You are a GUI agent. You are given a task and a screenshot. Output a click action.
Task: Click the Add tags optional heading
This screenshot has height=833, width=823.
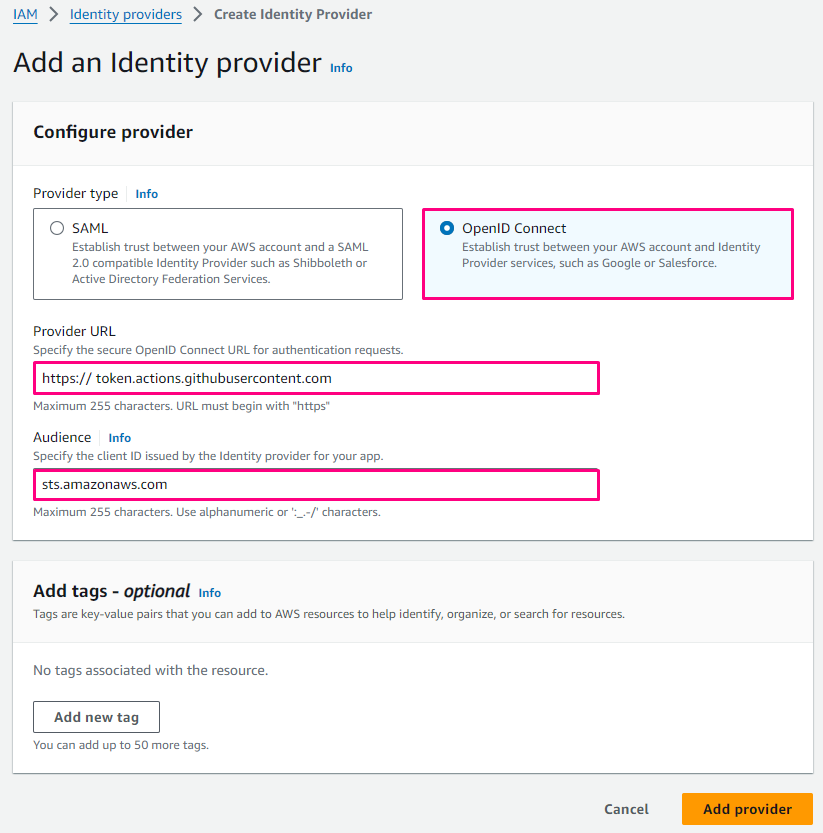(x=111, y=591)
